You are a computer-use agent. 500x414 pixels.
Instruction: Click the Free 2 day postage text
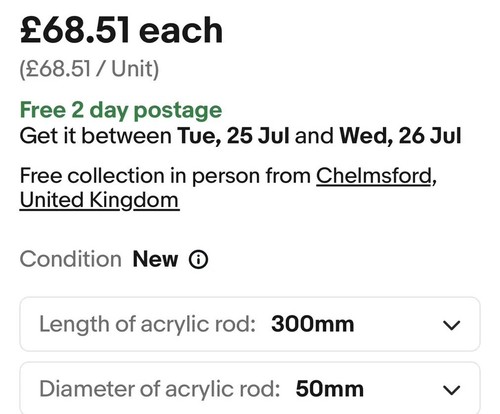click(121, 111)
